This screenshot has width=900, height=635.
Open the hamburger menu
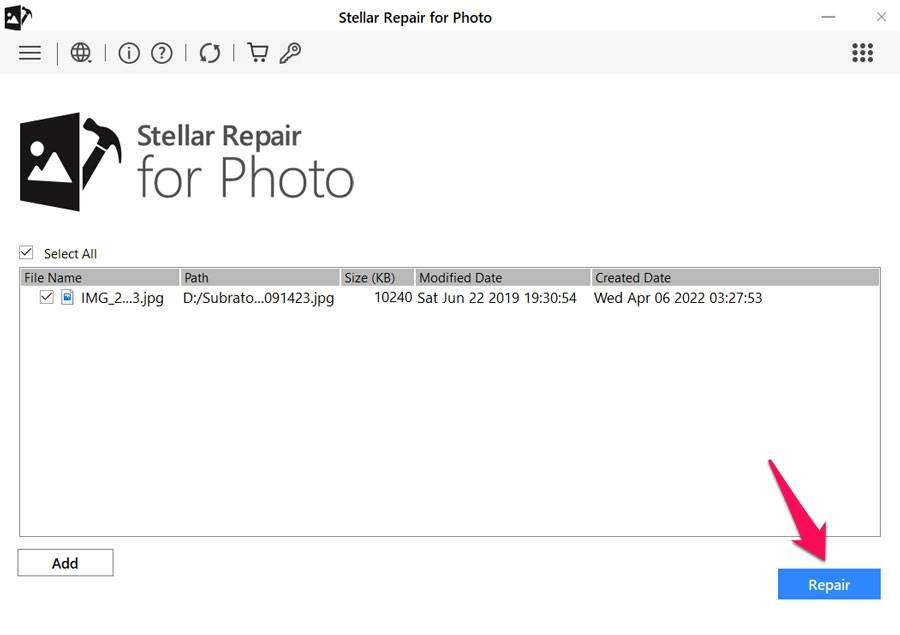click(29, 52)
